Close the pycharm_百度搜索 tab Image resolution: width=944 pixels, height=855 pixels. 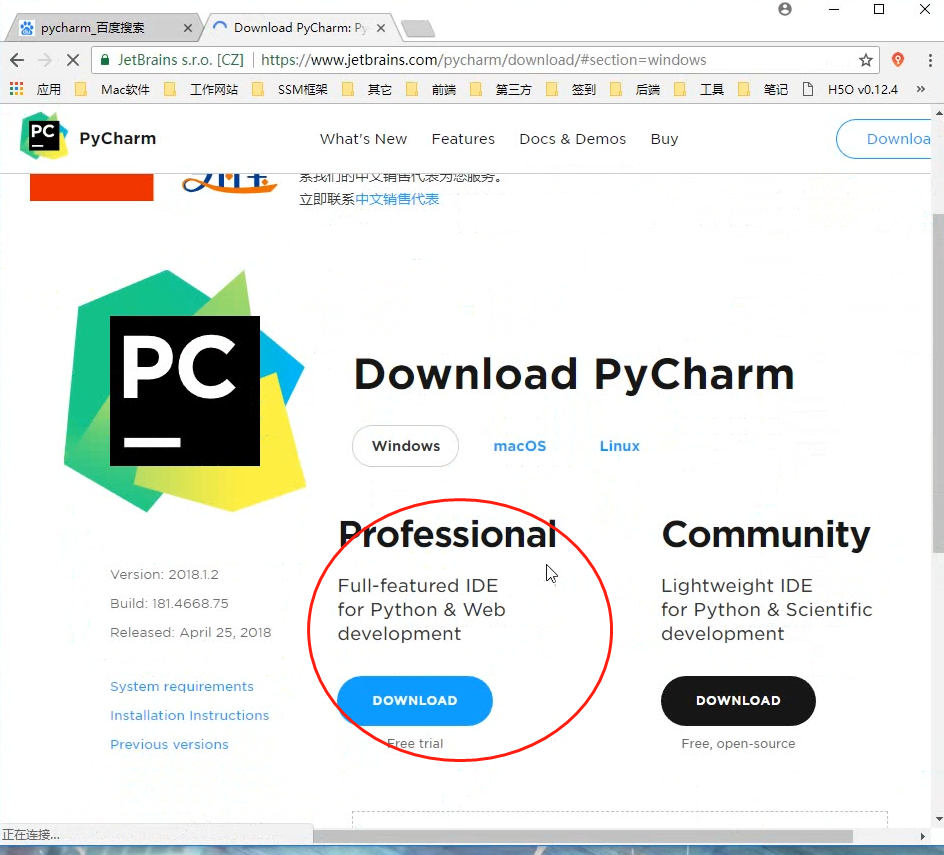[x=188, y=28]
